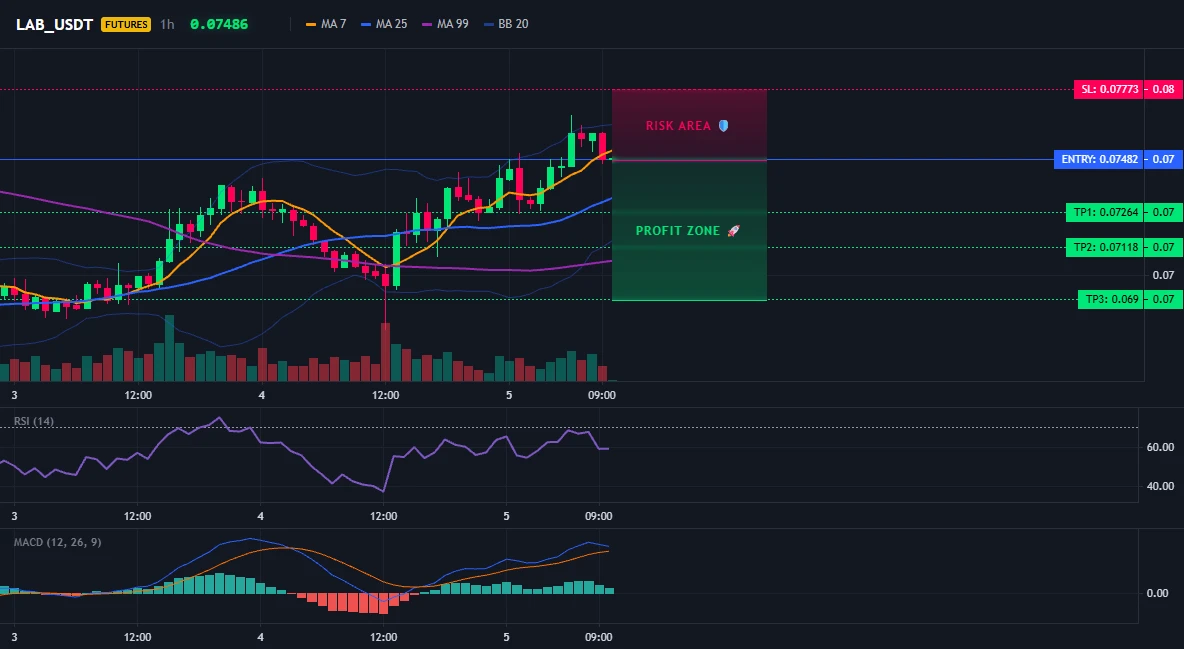Click the rocket icon beside PROFIT ZONE
Viewport: 1184px width, 649px height.
pos(733,230)
